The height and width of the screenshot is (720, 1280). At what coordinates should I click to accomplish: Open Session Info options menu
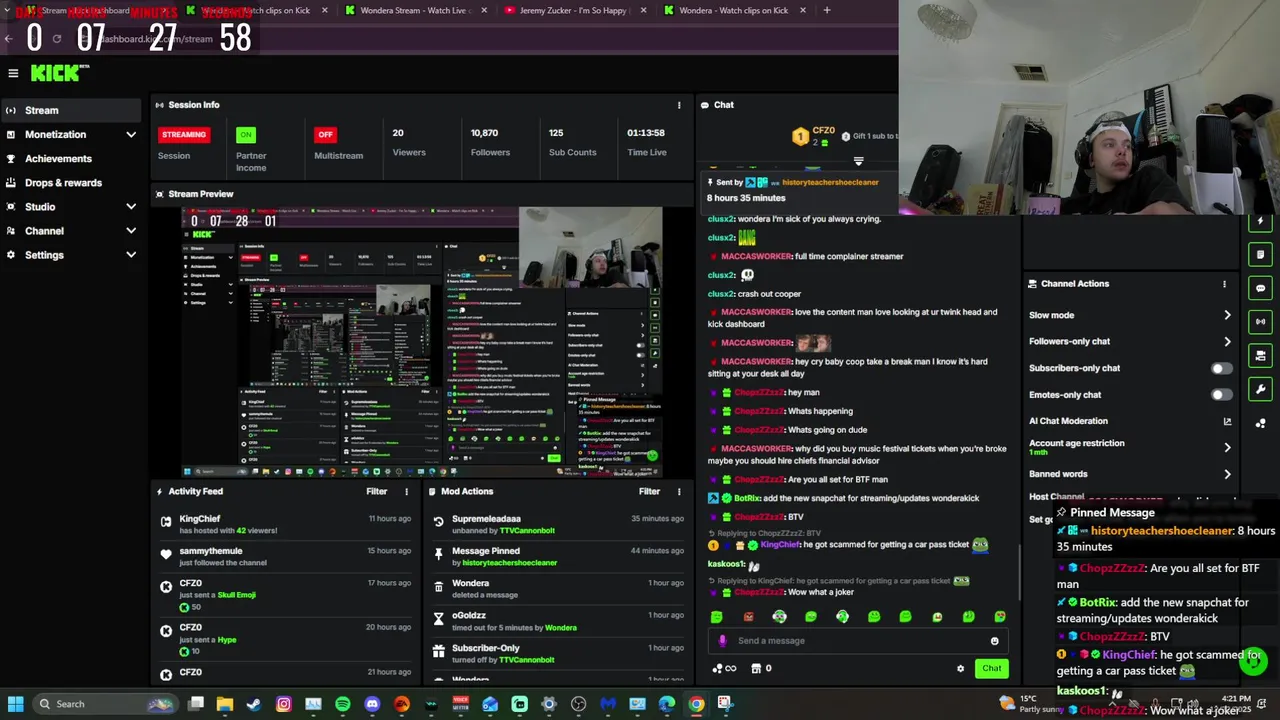679,105
